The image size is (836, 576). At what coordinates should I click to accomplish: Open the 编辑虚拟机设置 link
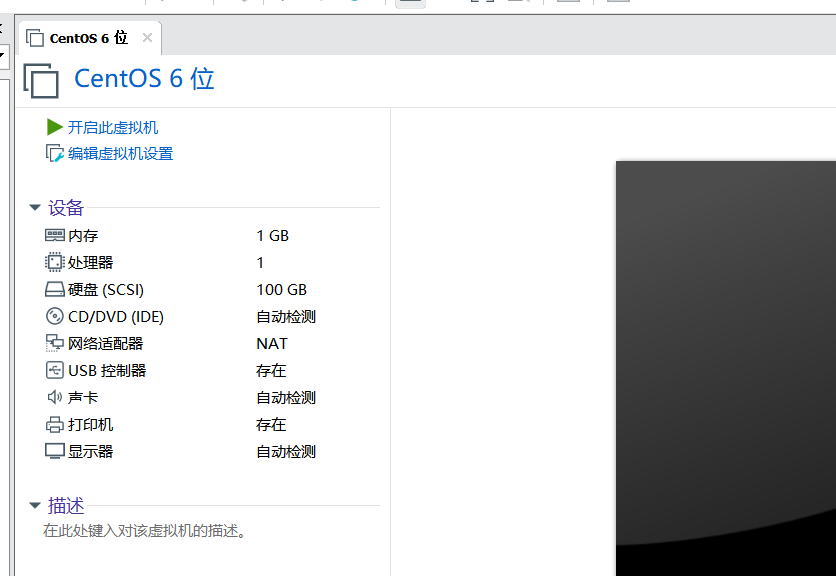point(120,154)
